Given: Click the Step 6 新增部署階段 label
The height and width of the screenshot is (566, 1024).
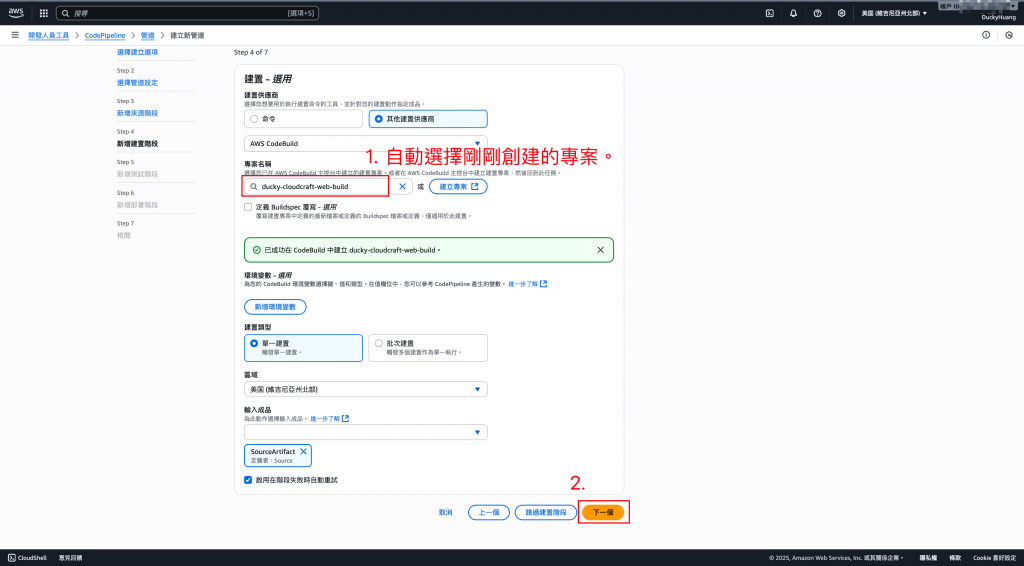Looking at the screenshot, I should pos(137,205).
